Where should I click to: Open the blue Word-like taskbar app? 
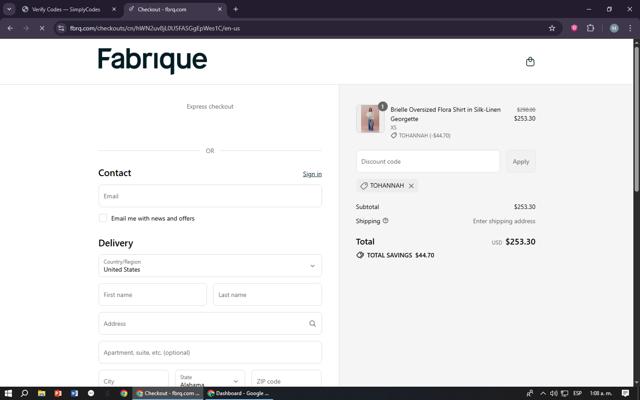74,393
